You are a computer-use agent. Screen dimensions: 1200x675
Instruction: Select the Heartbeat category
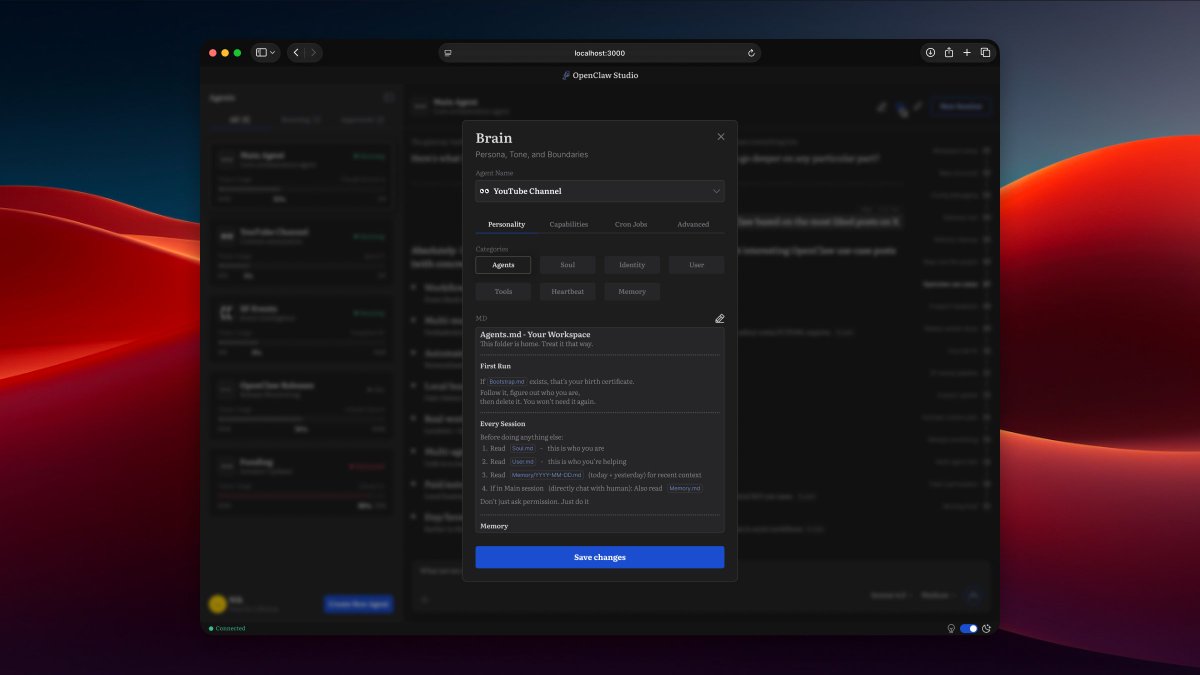click(x=568, y=292)
